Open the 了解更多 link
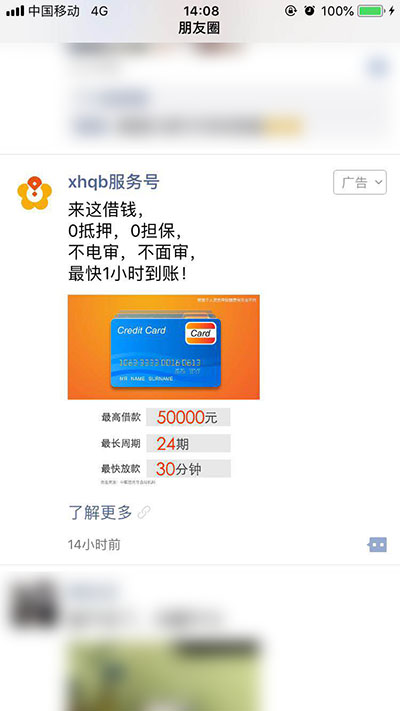 [100, 512]
